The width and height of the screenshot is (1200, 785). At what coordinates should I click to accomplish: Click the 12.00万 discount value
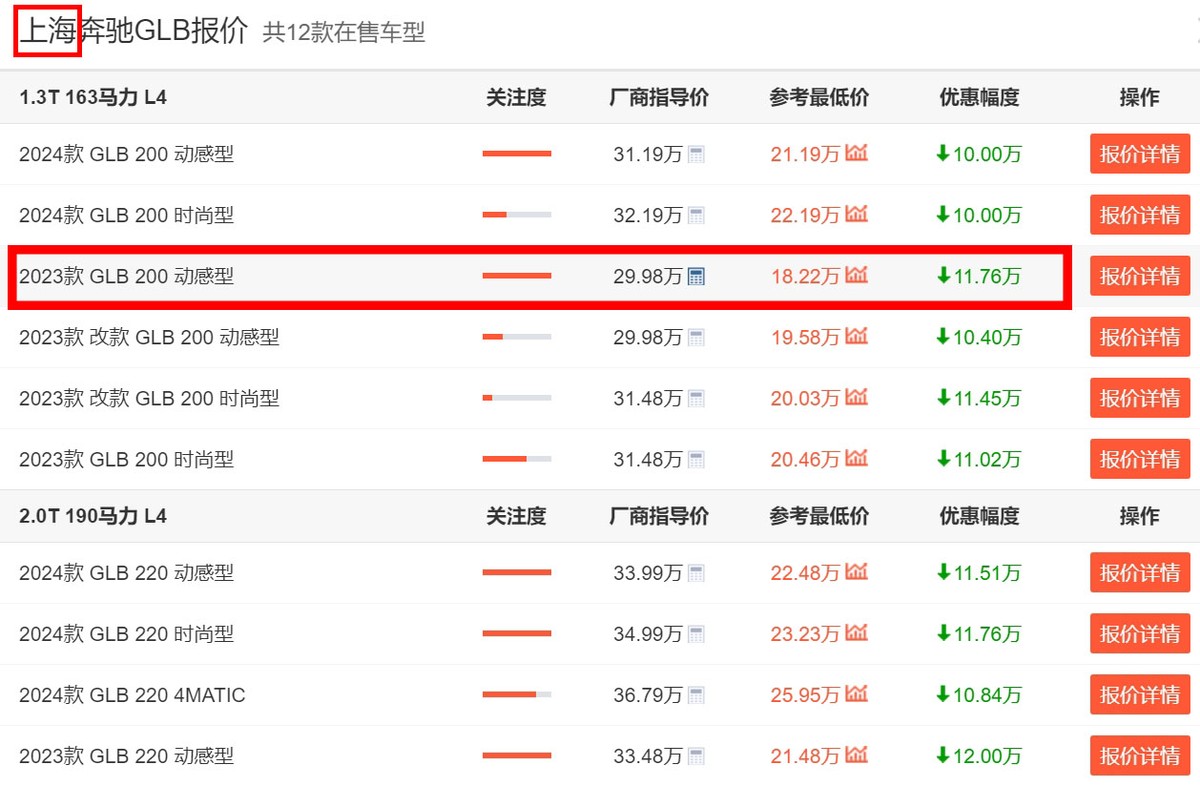978,756
